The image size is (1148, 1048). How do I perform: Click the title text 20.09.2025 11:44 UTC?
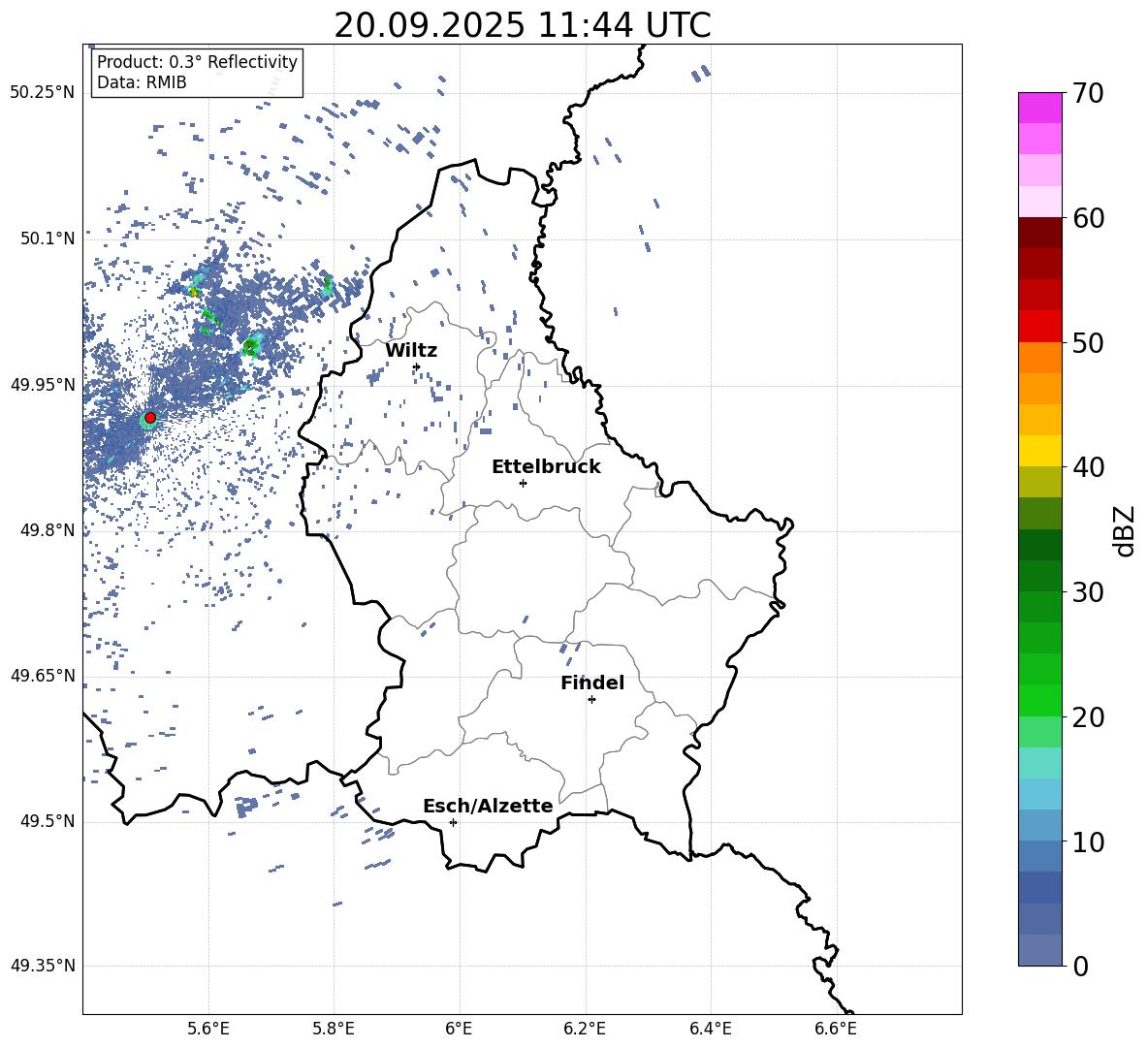522,25
